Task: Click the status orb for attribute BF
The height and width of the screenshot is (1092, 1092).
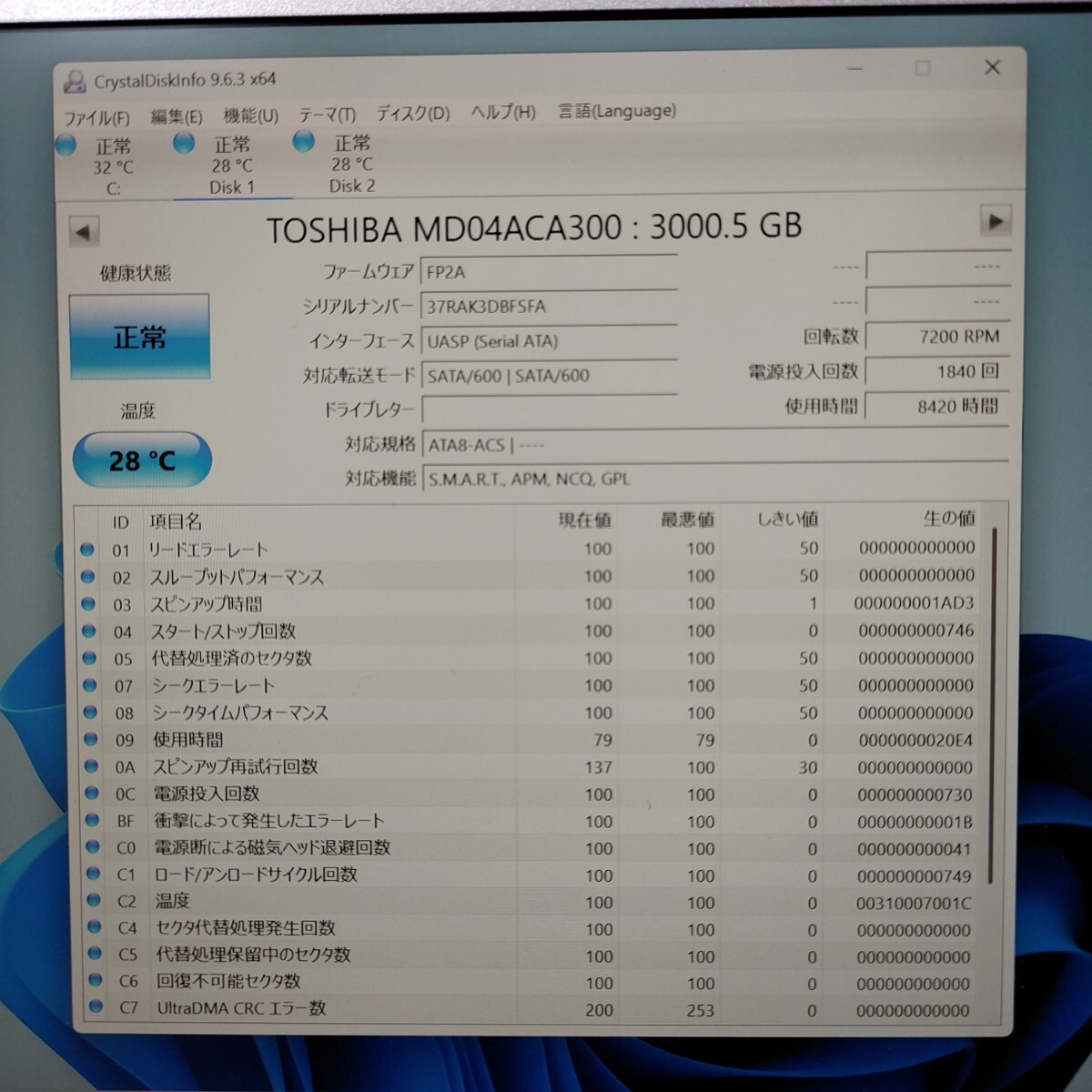Action: click(x=92, y=820)
